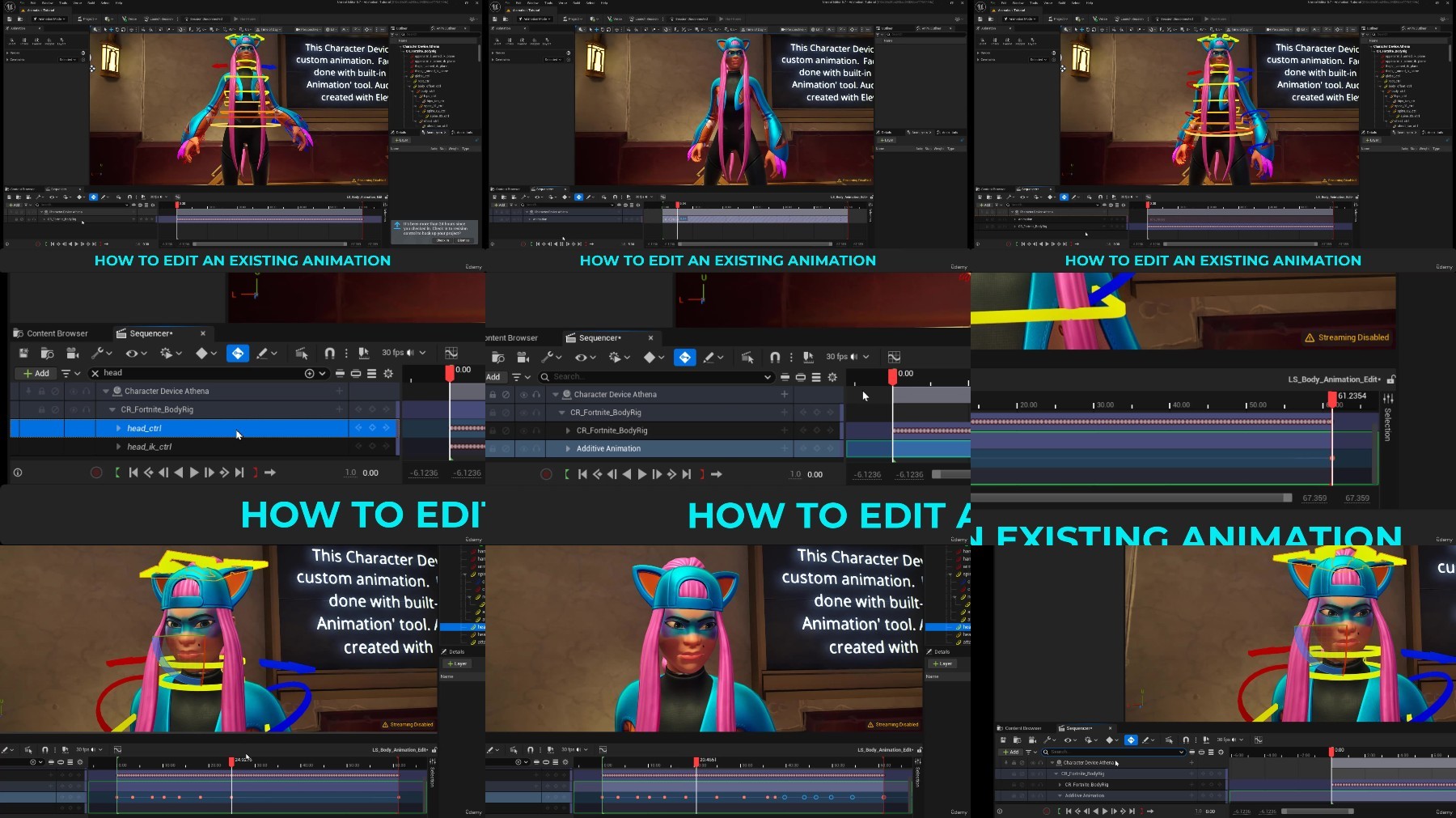Click green Add button in head-filtered Sequencer
Viewport: 1456px width, 818px height.
coord(36,373)
